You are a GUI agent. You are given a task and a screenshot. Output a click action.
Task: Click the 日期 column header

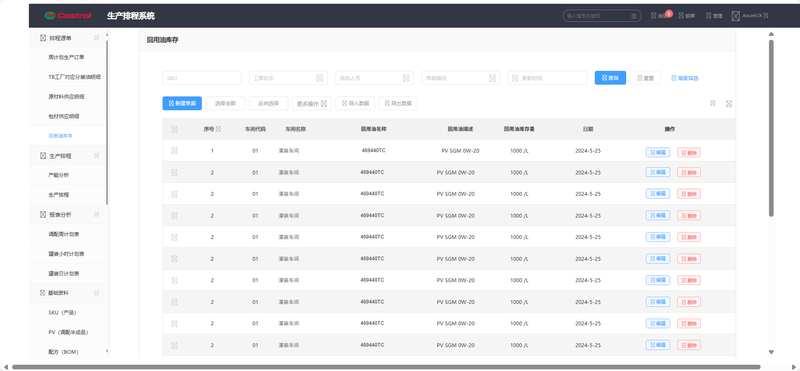pos(588,129)
